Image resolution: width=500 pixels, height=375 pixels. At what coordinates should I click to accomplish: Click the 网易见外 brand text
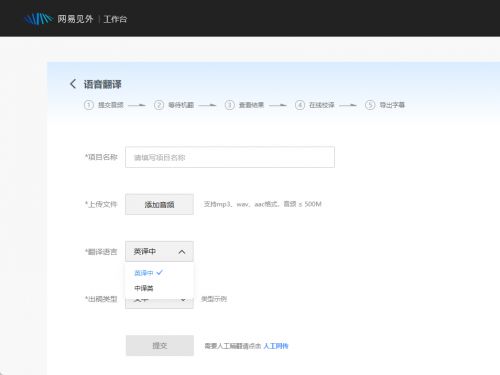click(75, 19)
